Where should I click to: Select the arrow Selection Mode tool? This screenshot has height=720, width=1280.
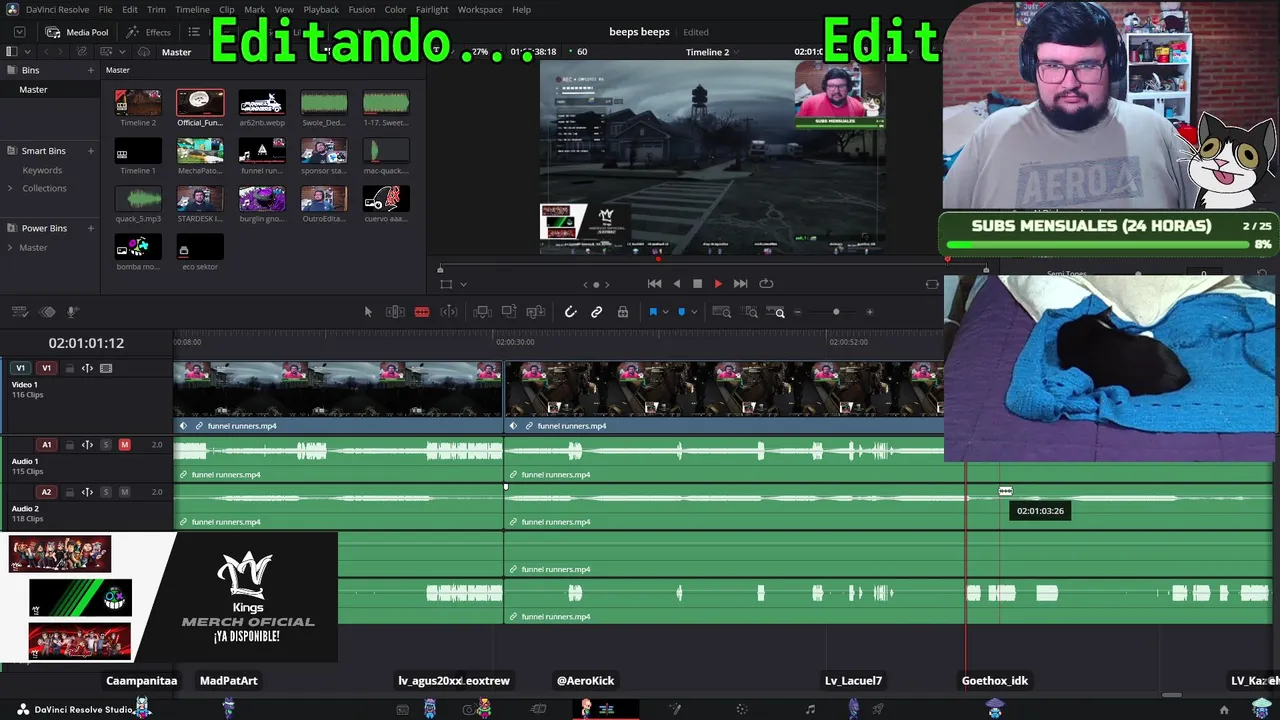(368, 312)
